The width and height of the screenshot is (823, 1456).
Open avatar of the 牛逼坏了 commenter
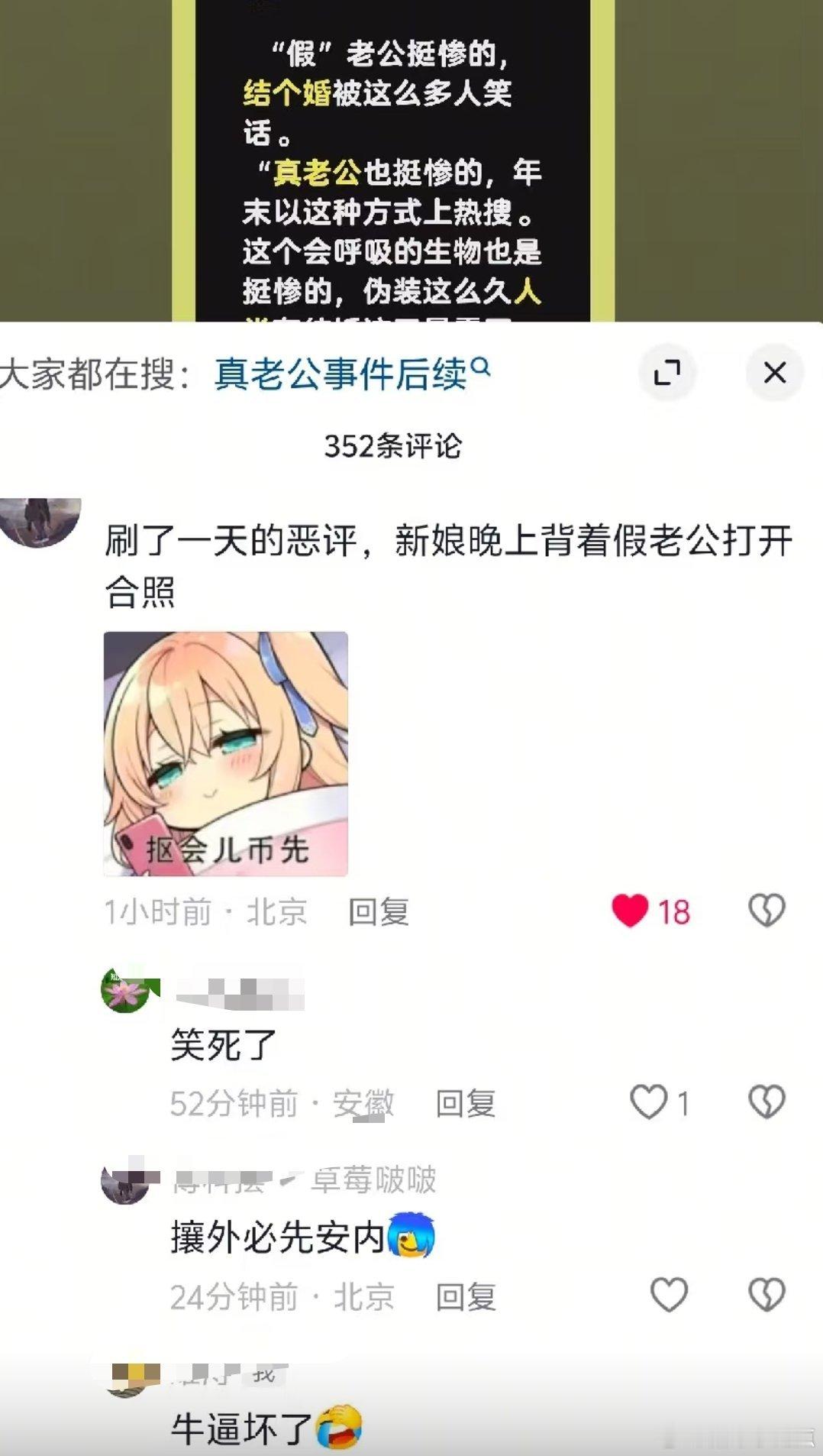click(x=125, y=1379)
